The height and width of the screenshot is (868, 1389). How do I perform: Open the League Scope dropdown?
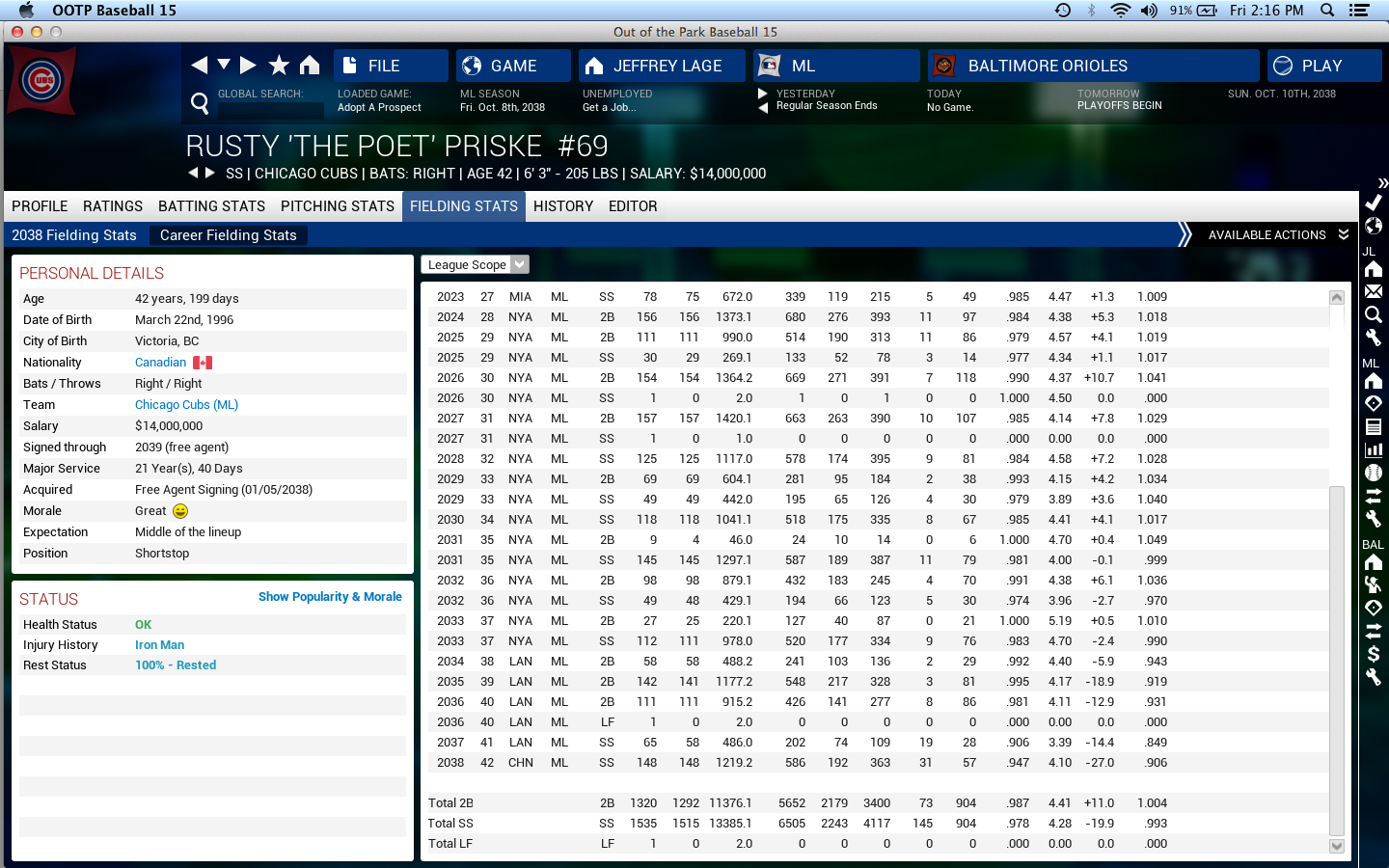coord(475,264)
